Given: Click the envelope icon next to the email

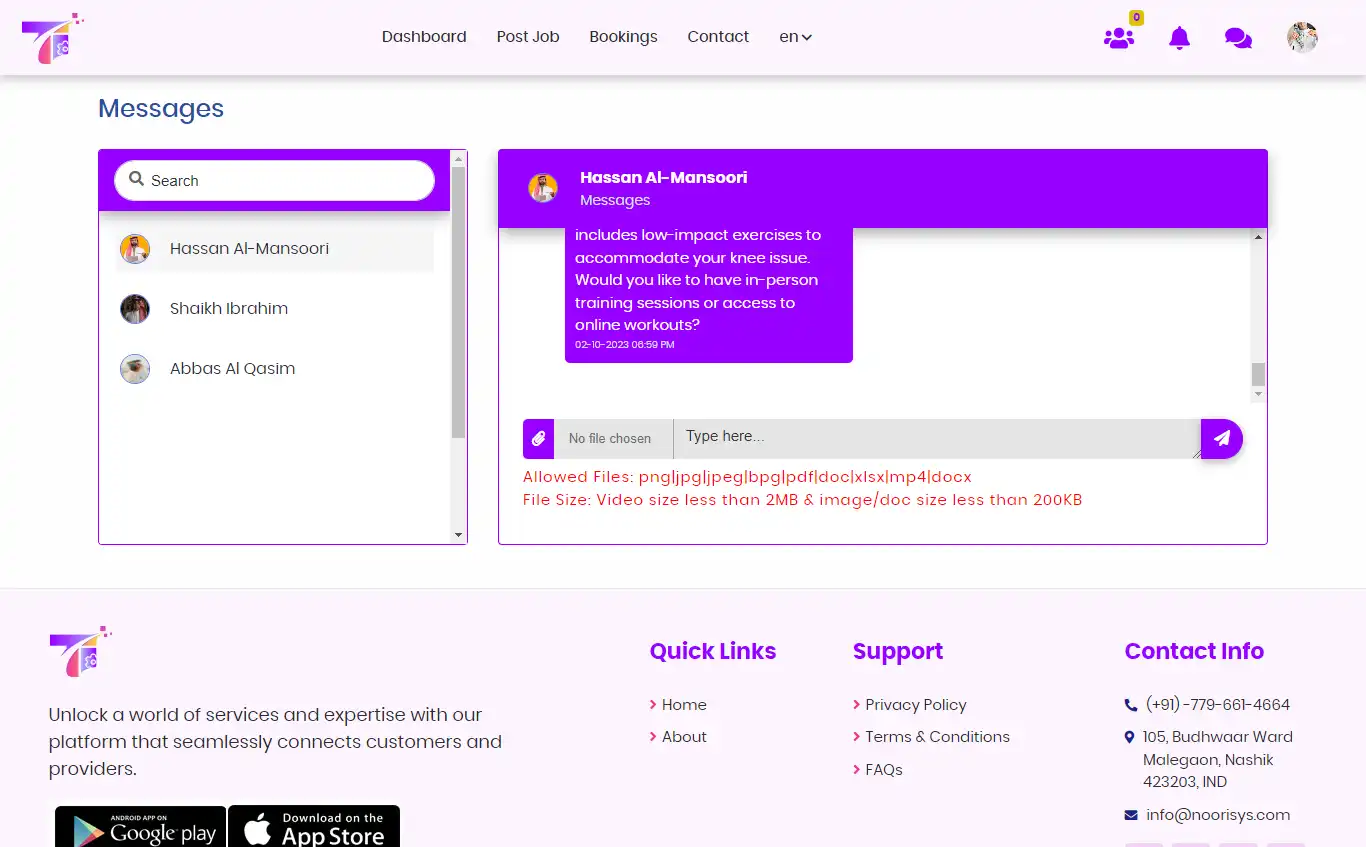Looking at the screenshot, I should coord(1131,814).
